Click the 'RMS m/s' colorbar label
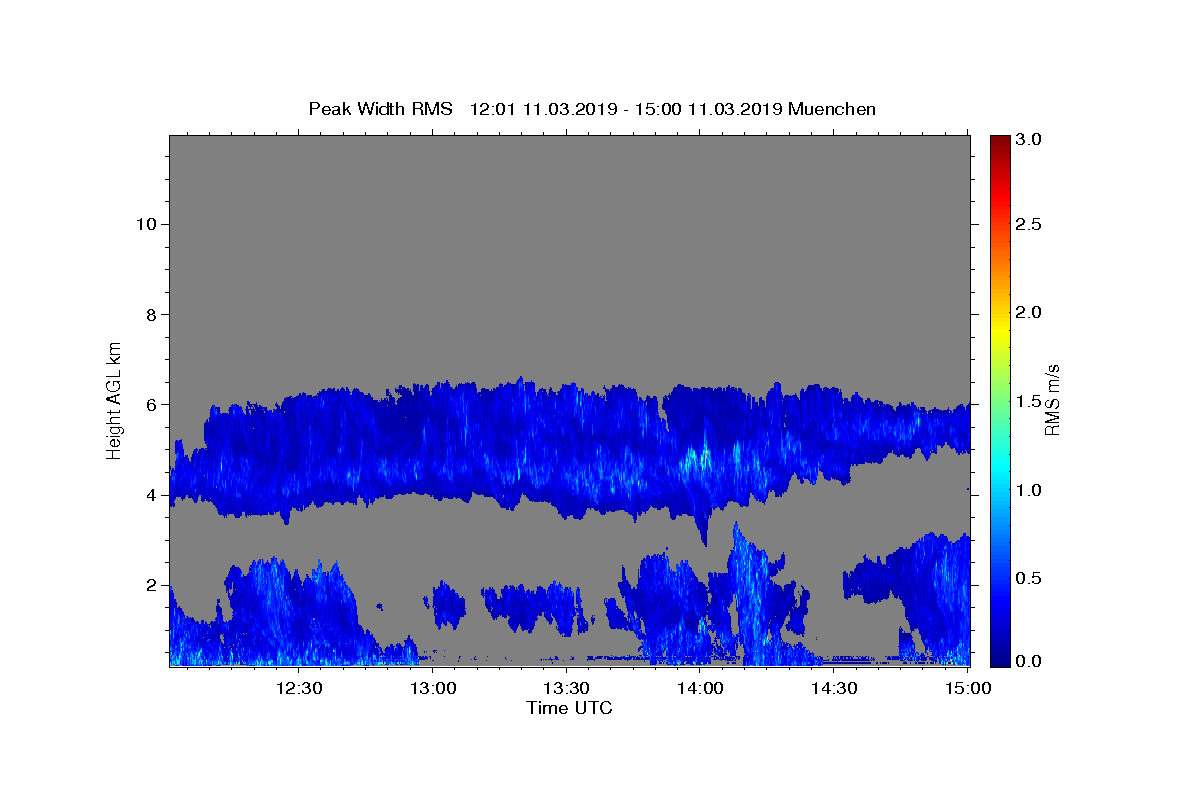 coord(1052,400)
